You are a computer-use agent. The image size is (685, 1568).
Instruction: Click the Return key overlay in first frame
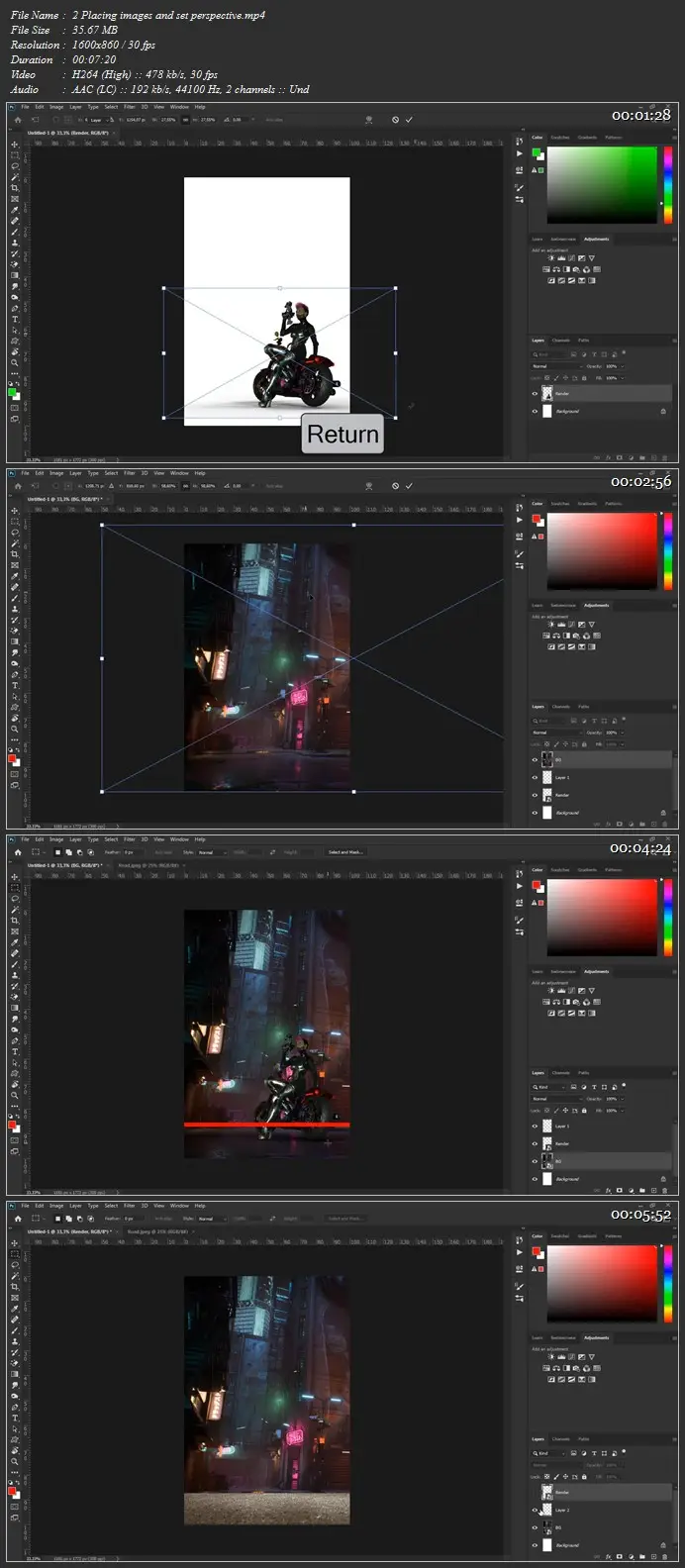[x=342, y=435]
